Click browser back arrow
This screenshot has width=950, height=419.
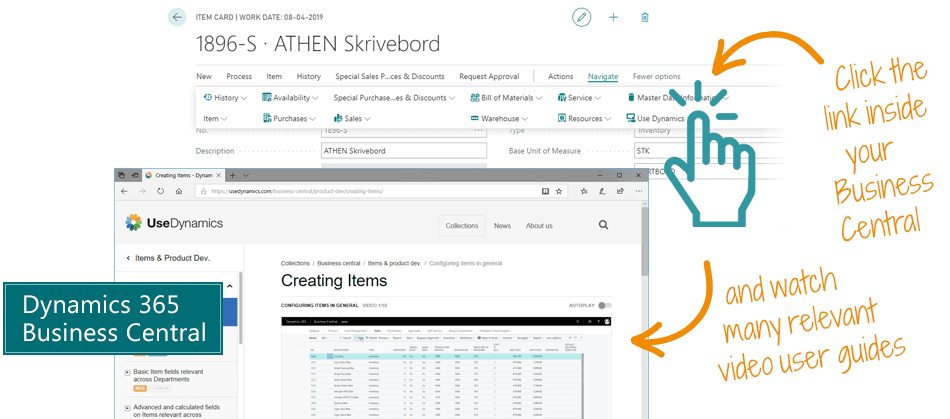click(x=124, y=191)
